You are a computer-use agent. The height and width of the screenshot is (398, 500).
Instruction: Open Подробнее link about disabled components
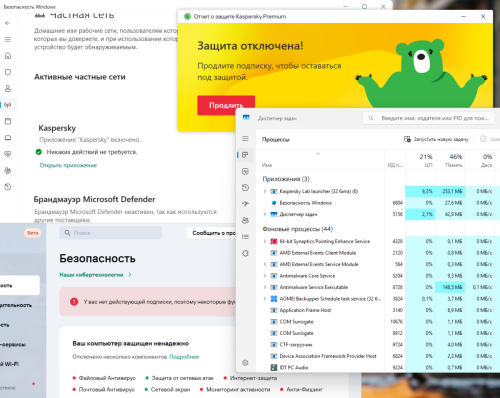184,357
